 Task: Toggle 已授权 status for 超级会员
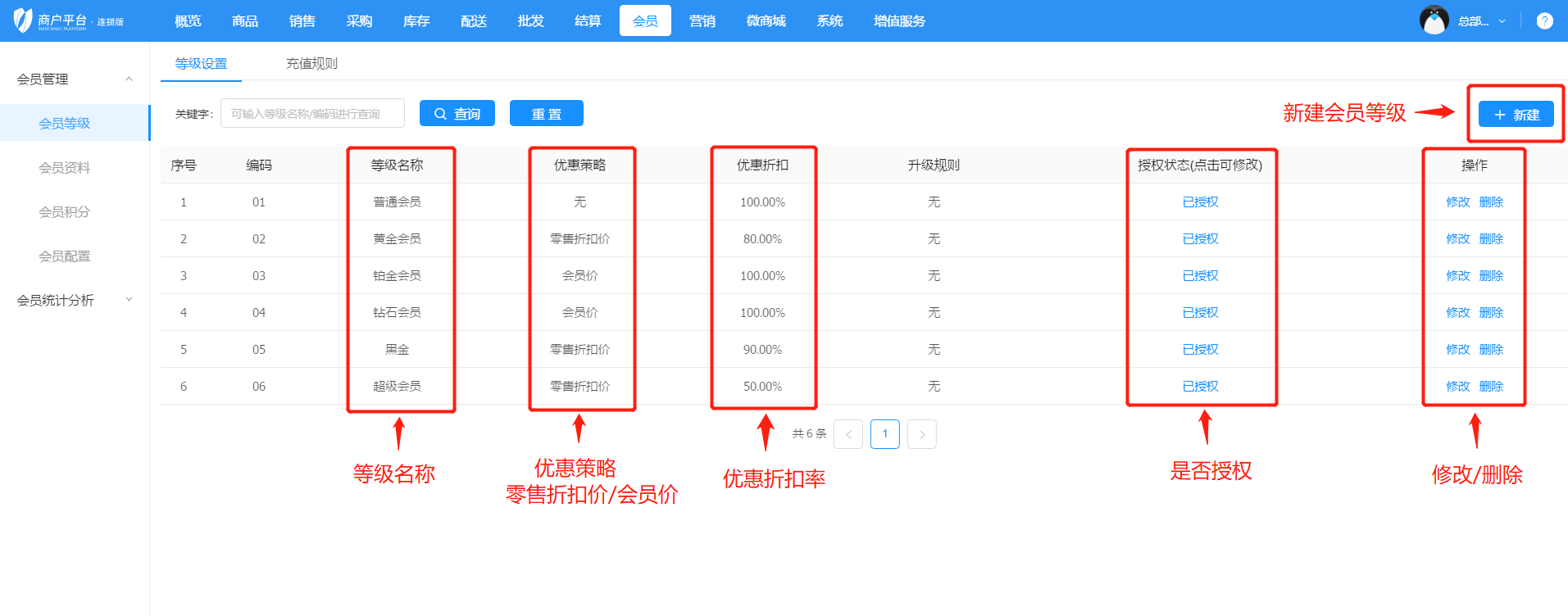point(1200,387)
